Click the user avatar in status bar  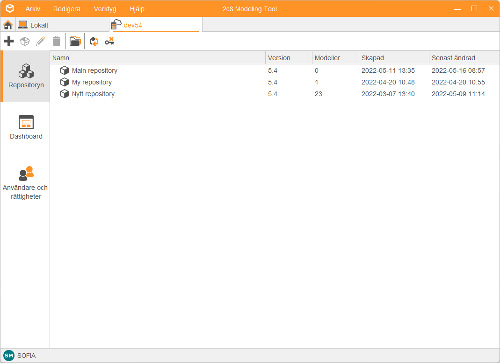(x=9, y=356)
